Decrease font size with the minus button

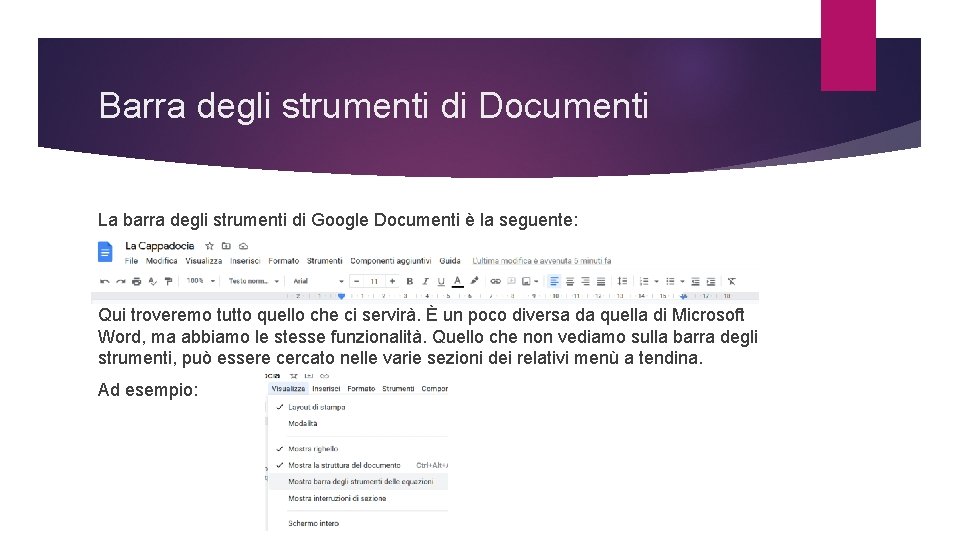[357, 282]
